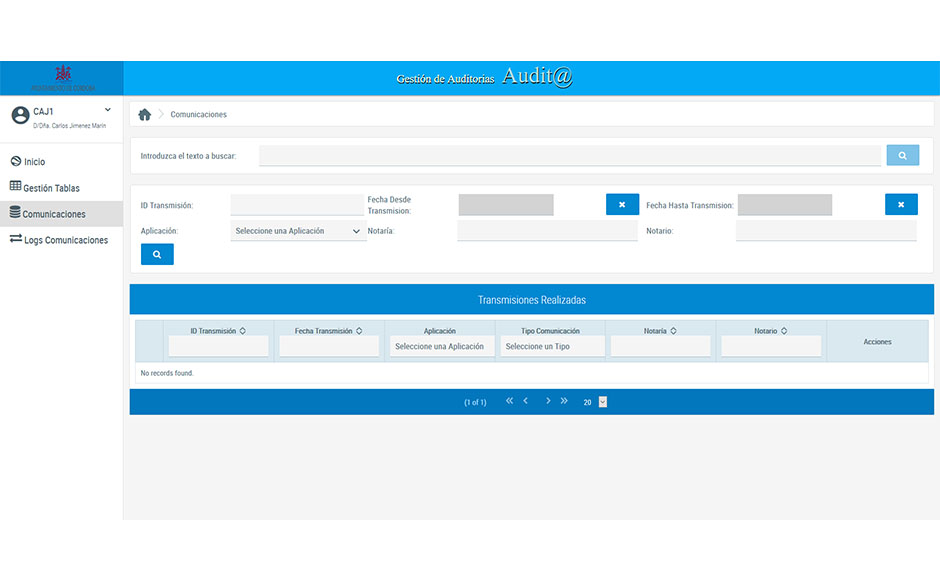Jump to the last results page

coord(564,401)
